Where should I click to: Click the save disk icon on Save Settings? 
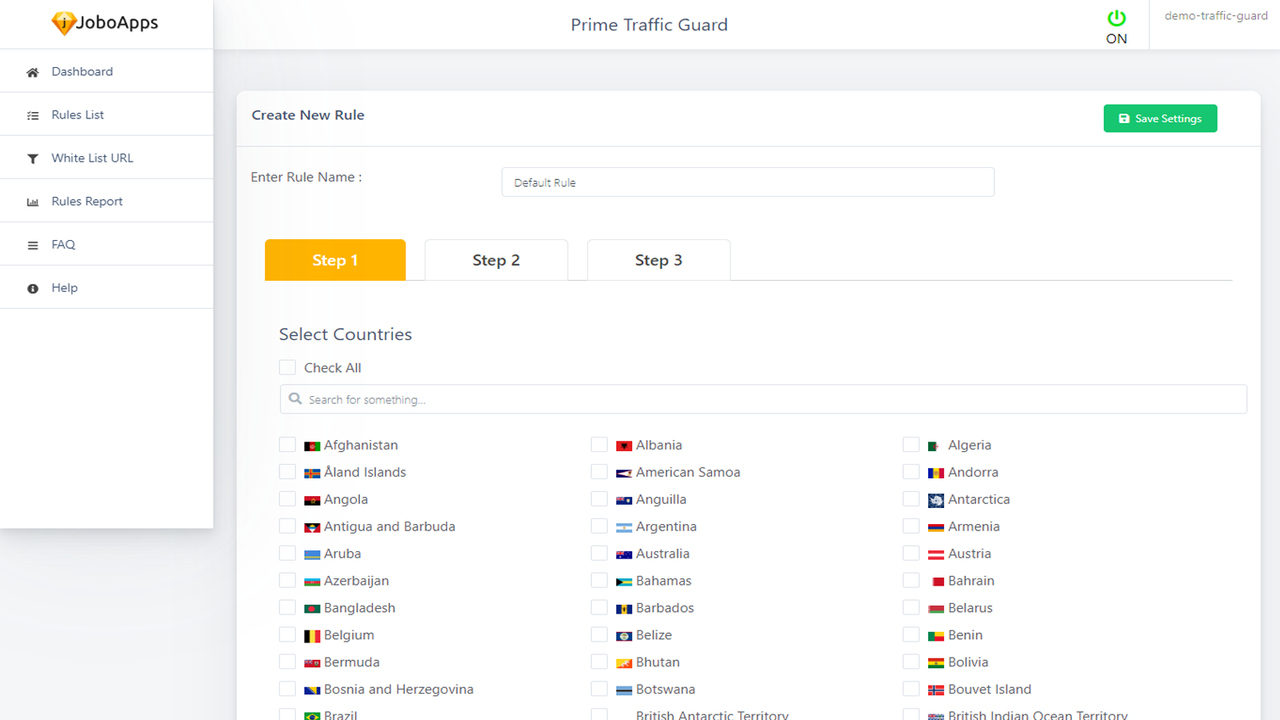[x=1123, y=118]
